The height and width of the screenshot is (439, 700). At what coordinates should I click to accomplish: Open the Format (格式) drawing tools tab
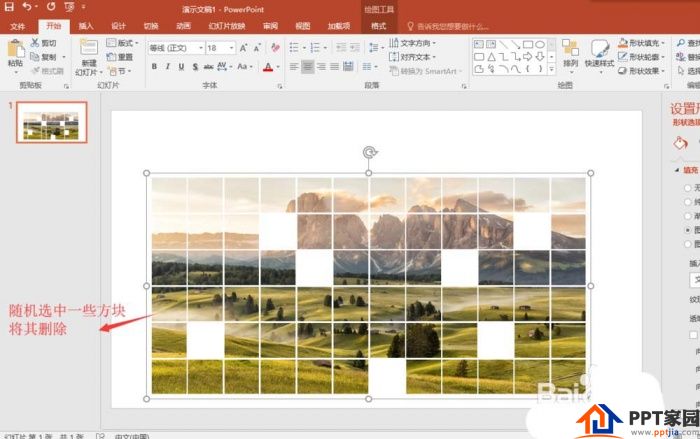[378, 26]
